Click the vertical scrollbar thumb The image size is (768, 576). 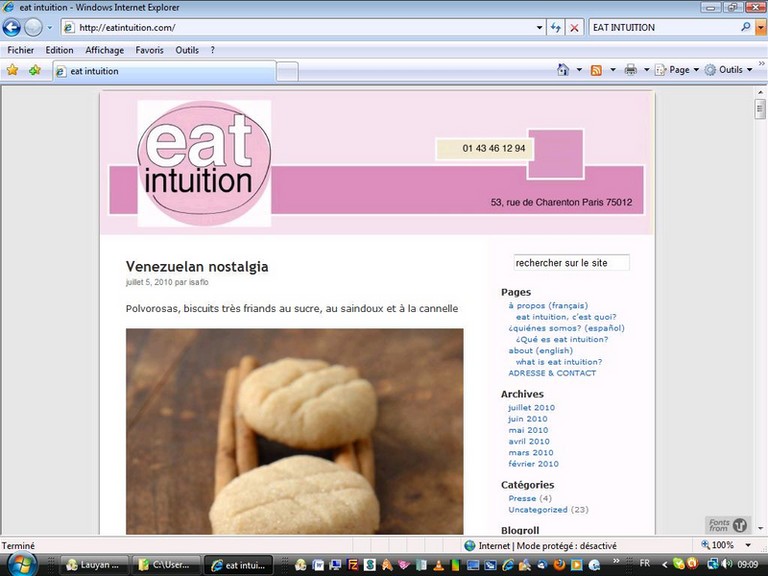click(x=760, y=109)
